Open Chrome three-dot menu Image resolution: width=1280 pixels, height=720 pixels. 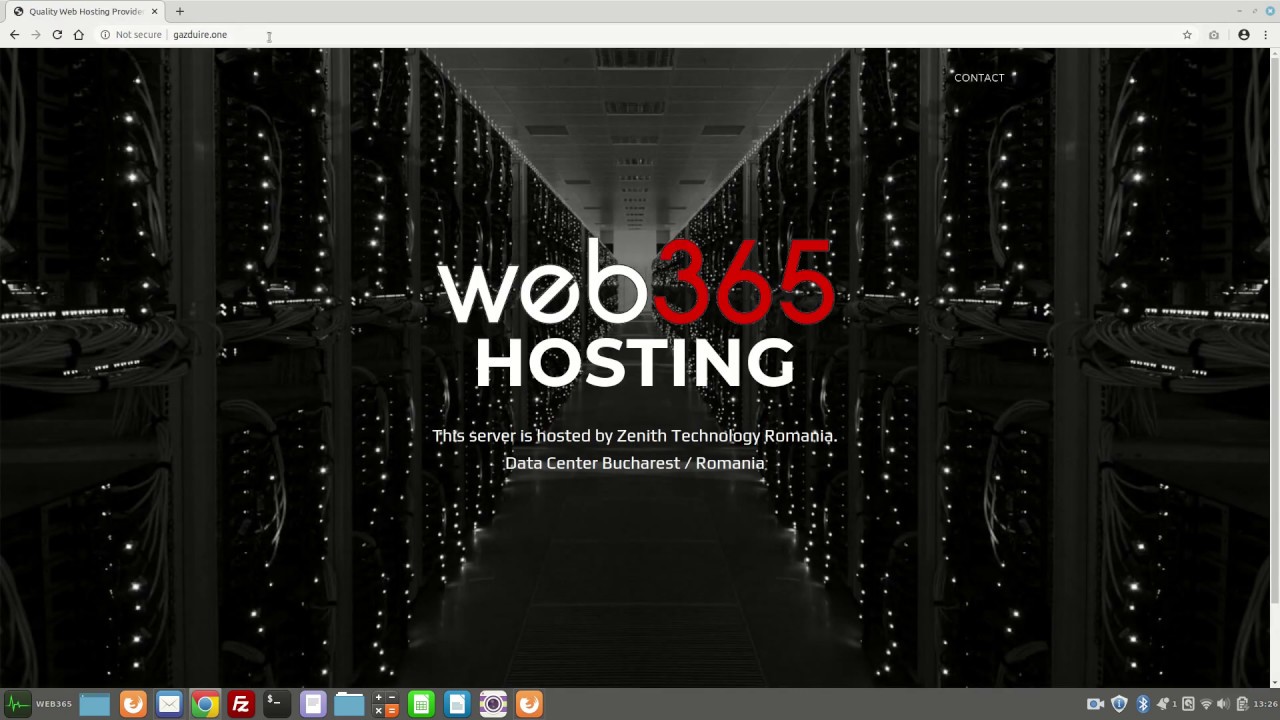(x=1267, y=34)
